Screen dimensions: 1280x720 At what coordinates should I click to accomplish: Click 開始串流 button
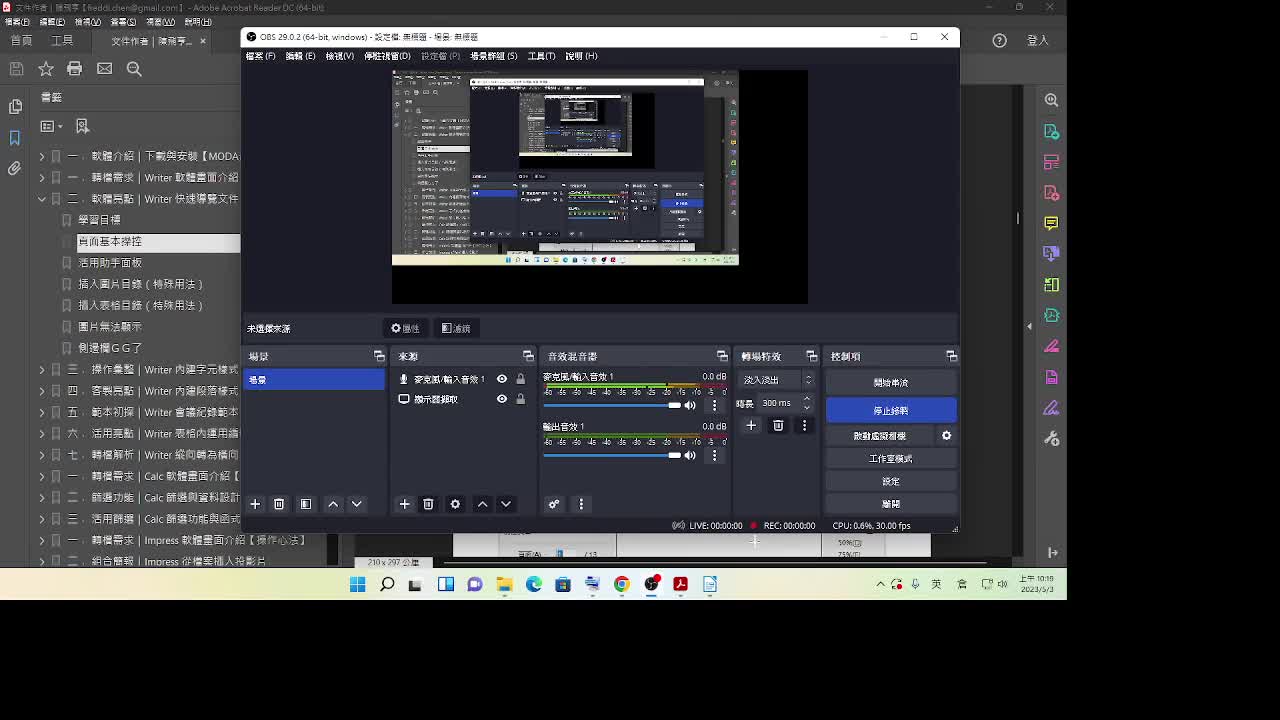(891, 382)
